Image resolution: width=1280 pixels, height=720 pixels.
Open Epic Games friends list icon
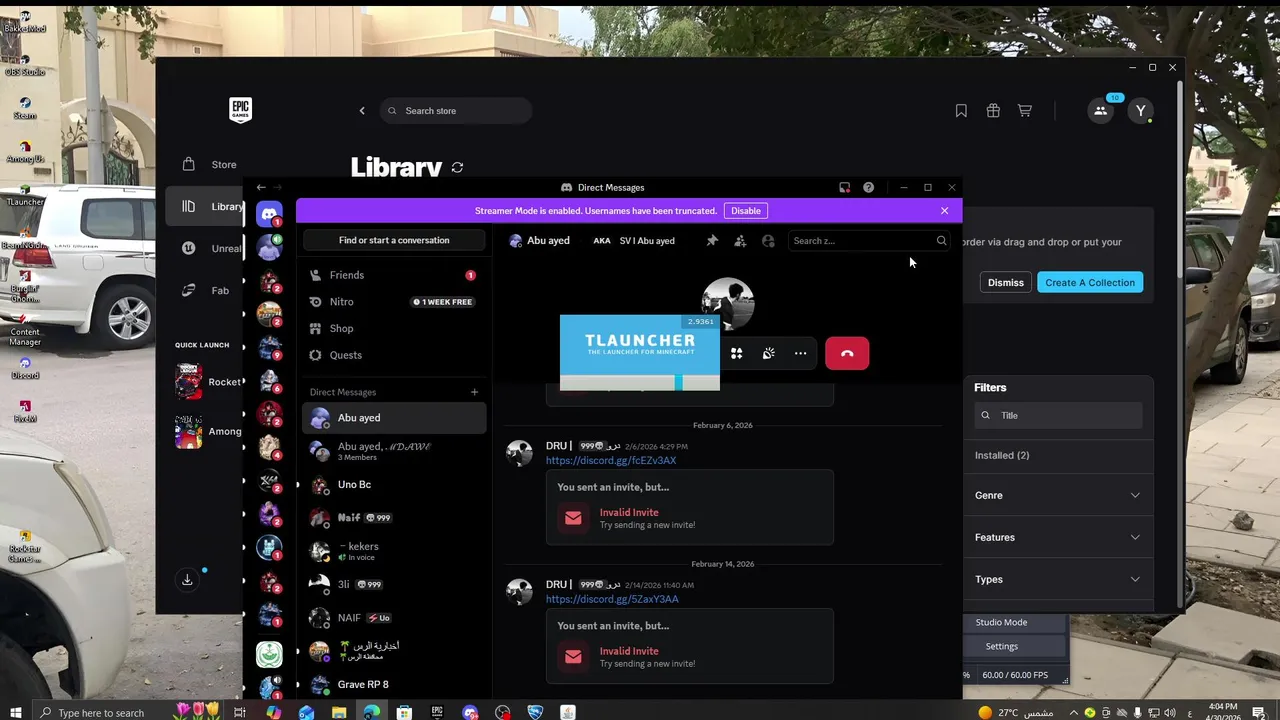1101,111
